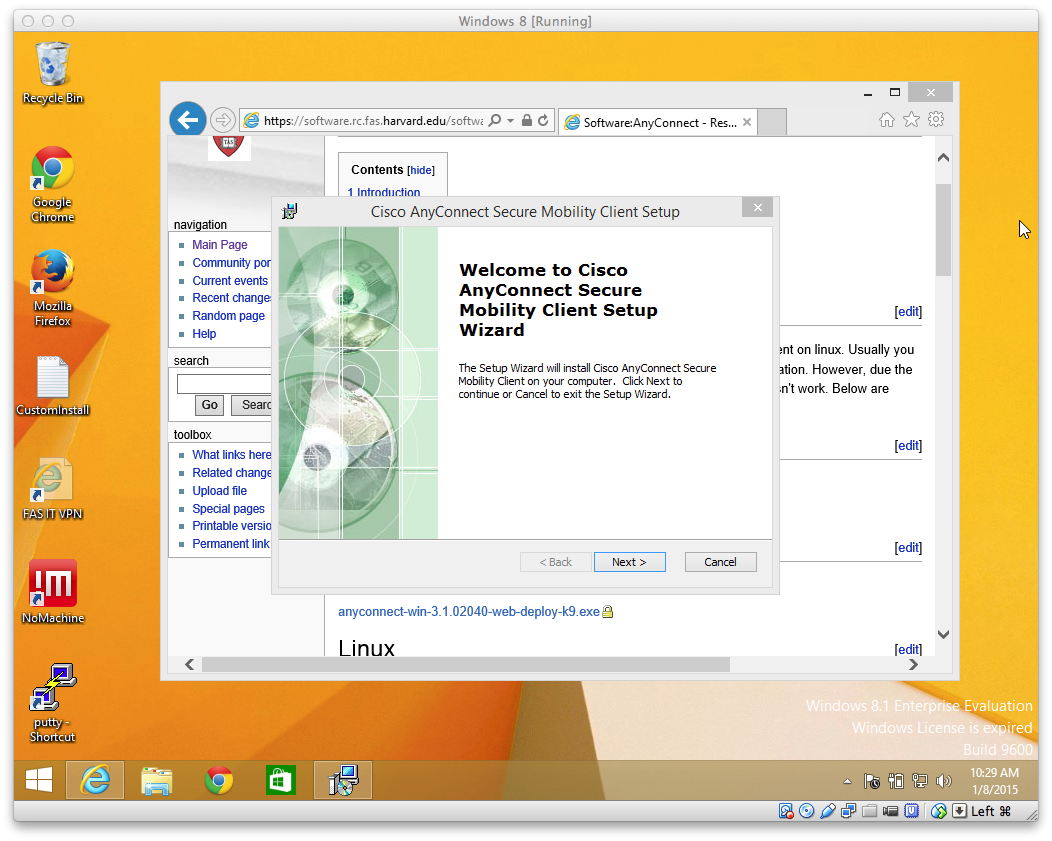Open File Explorer from the taskbar

point(156,780)
